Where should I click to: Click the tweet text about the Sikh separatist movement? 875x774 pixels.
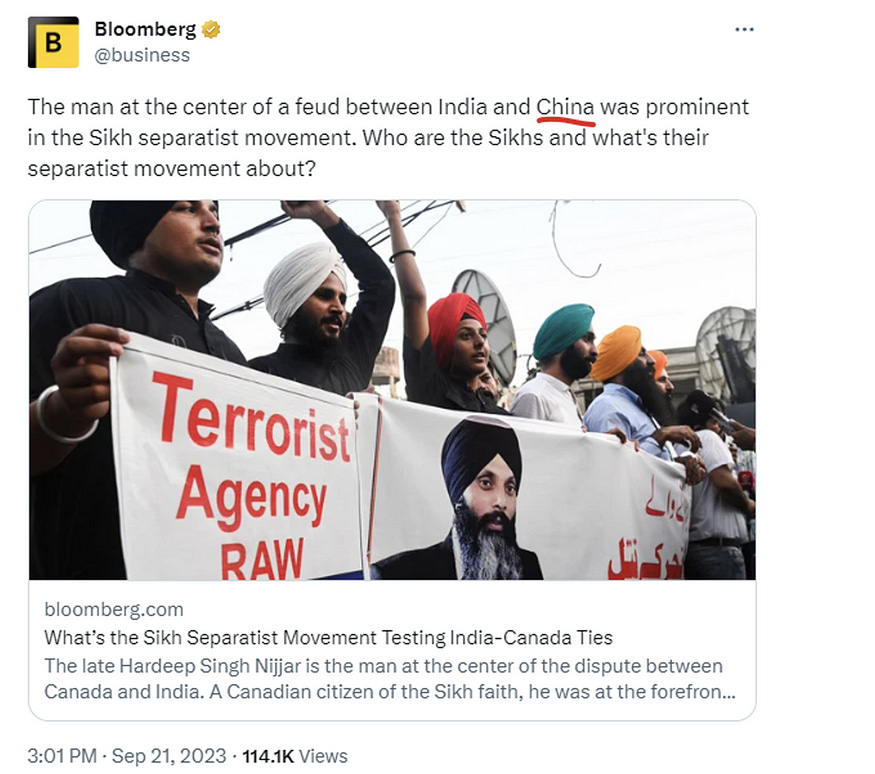[x=388, y=137]
